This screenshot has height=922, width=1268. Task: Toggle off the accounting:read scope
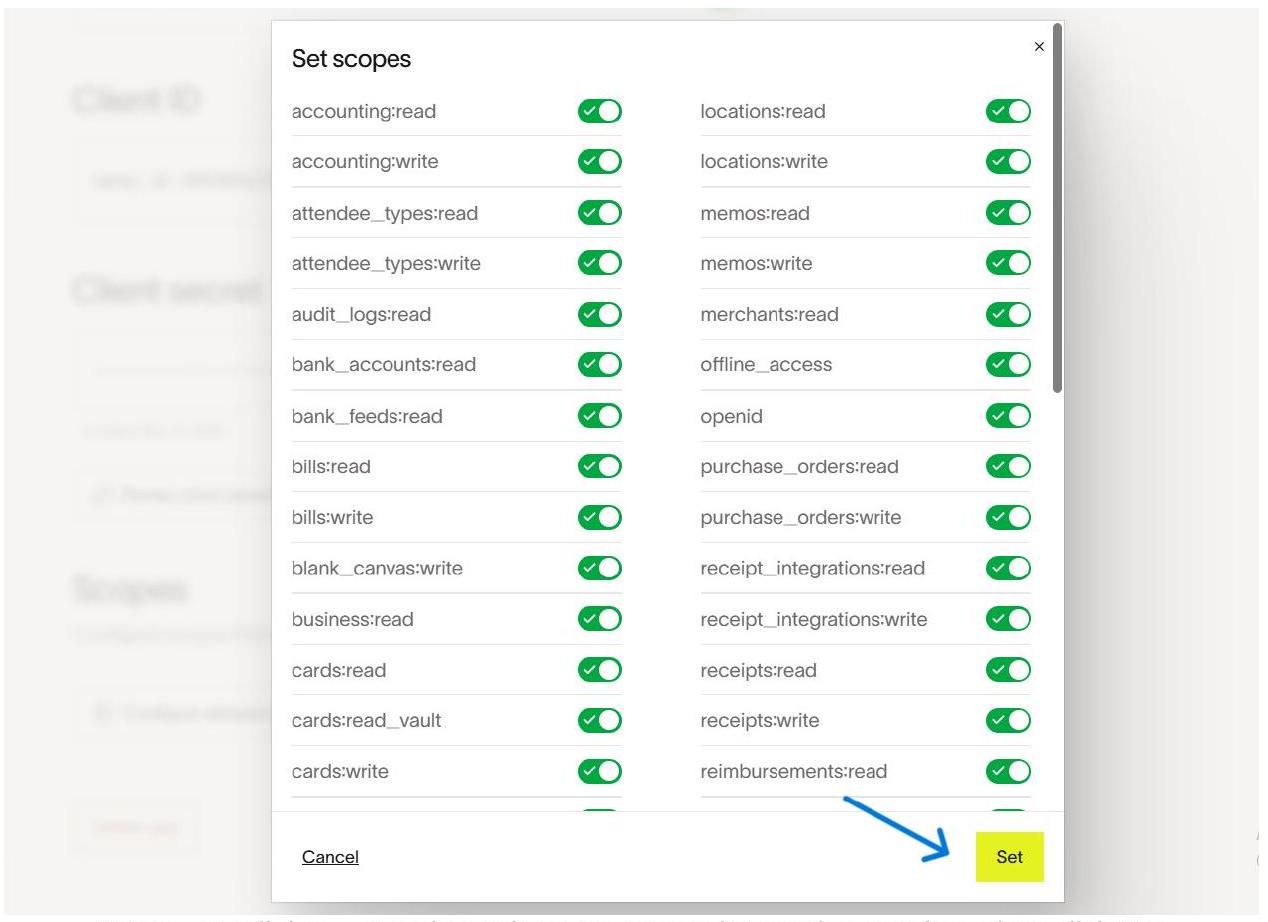600,111
